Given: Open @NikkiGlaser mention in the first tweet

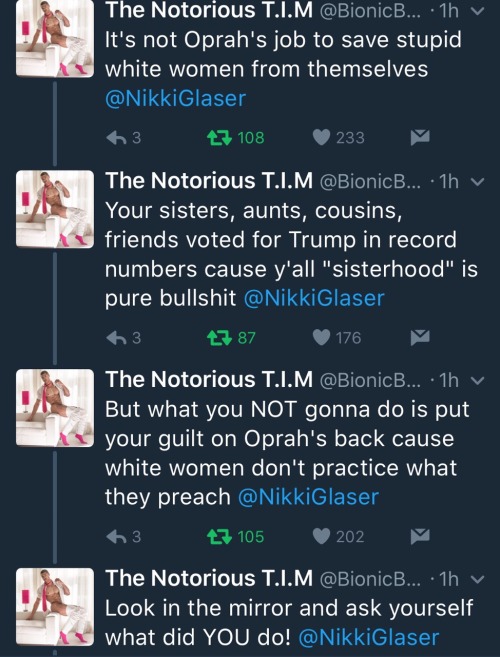Looking at the screenshot, I should [x=175, y=99].
